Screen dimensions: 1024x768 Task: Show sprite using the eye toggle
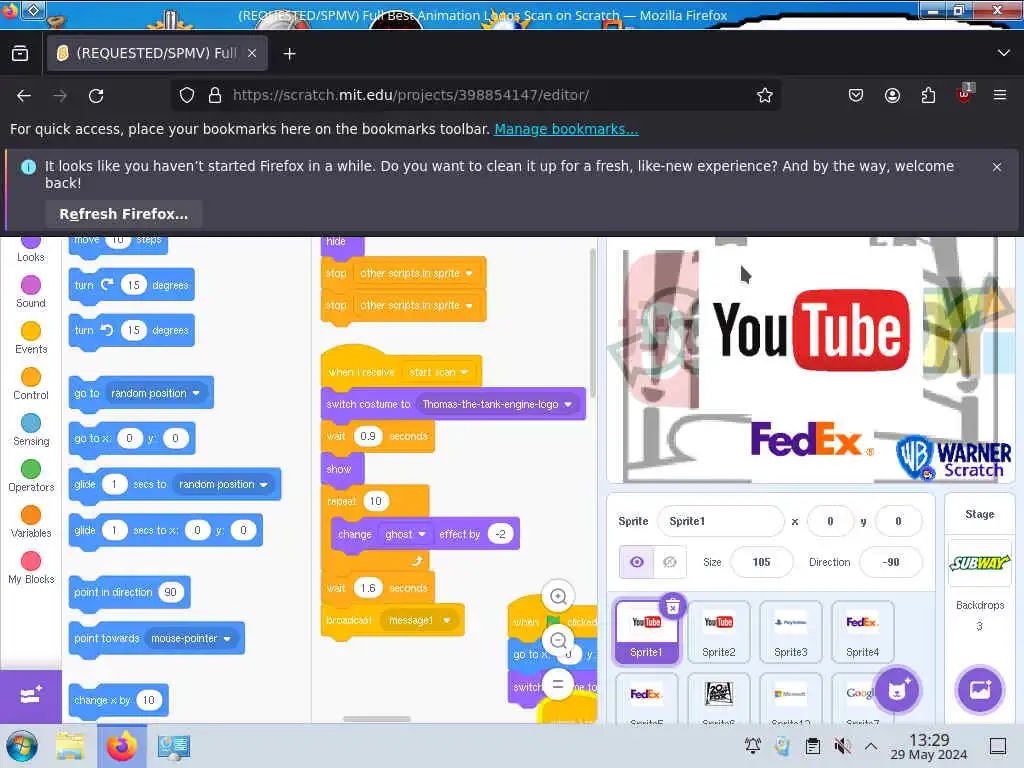click(637, 562)
